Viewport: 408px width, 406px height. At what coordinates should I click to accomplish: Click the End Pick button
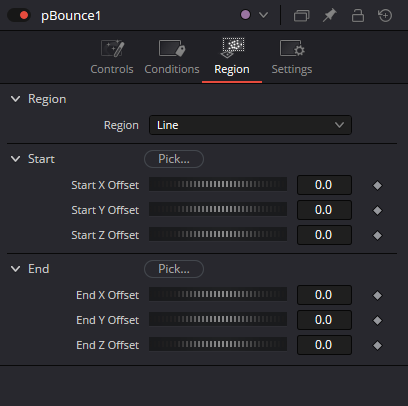click(x=174, y=269)
